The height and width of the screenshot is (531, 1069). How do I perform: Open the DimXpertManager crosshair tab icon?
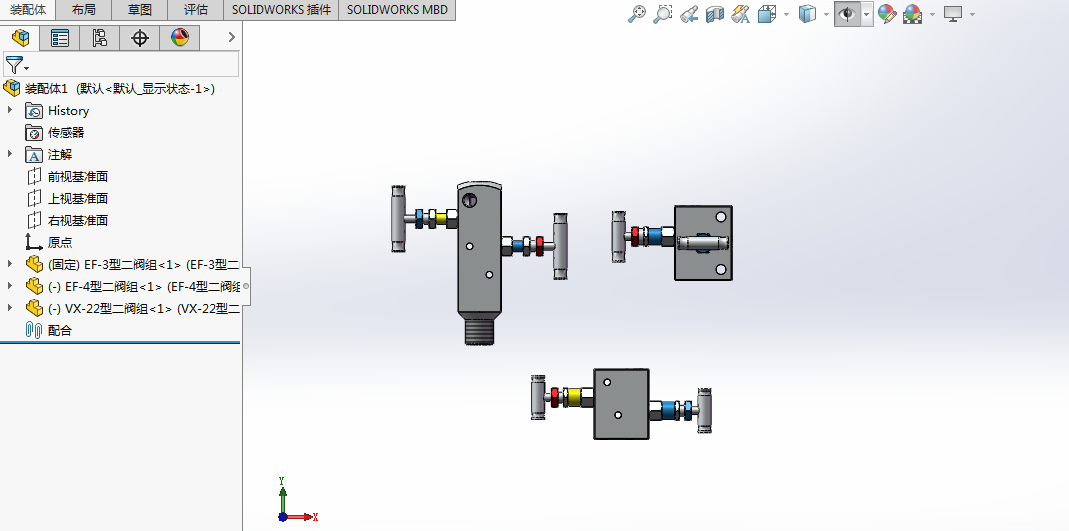point(140,37)
